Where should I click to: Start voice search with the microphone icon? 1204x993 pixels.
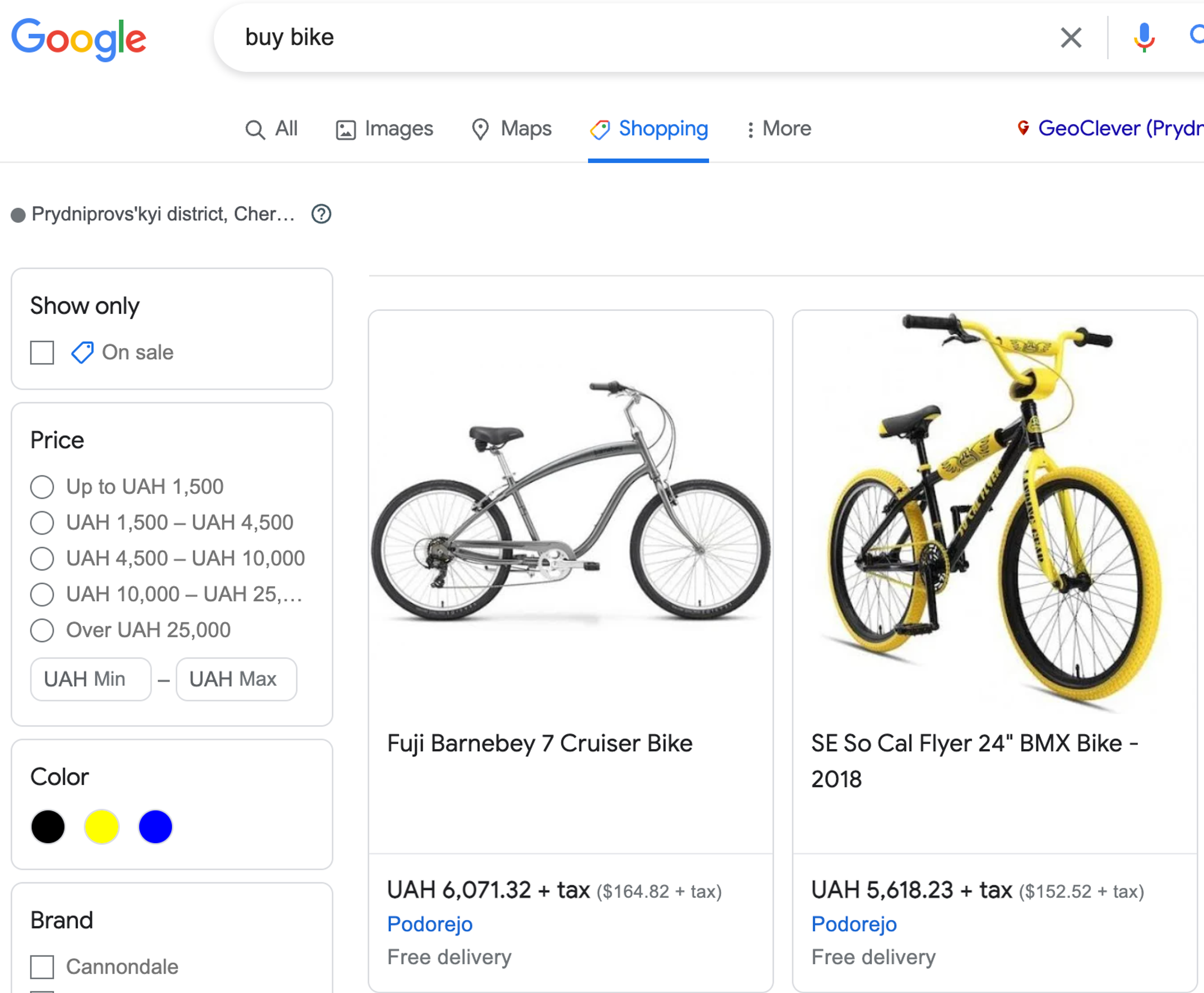tap(1144, 38)
